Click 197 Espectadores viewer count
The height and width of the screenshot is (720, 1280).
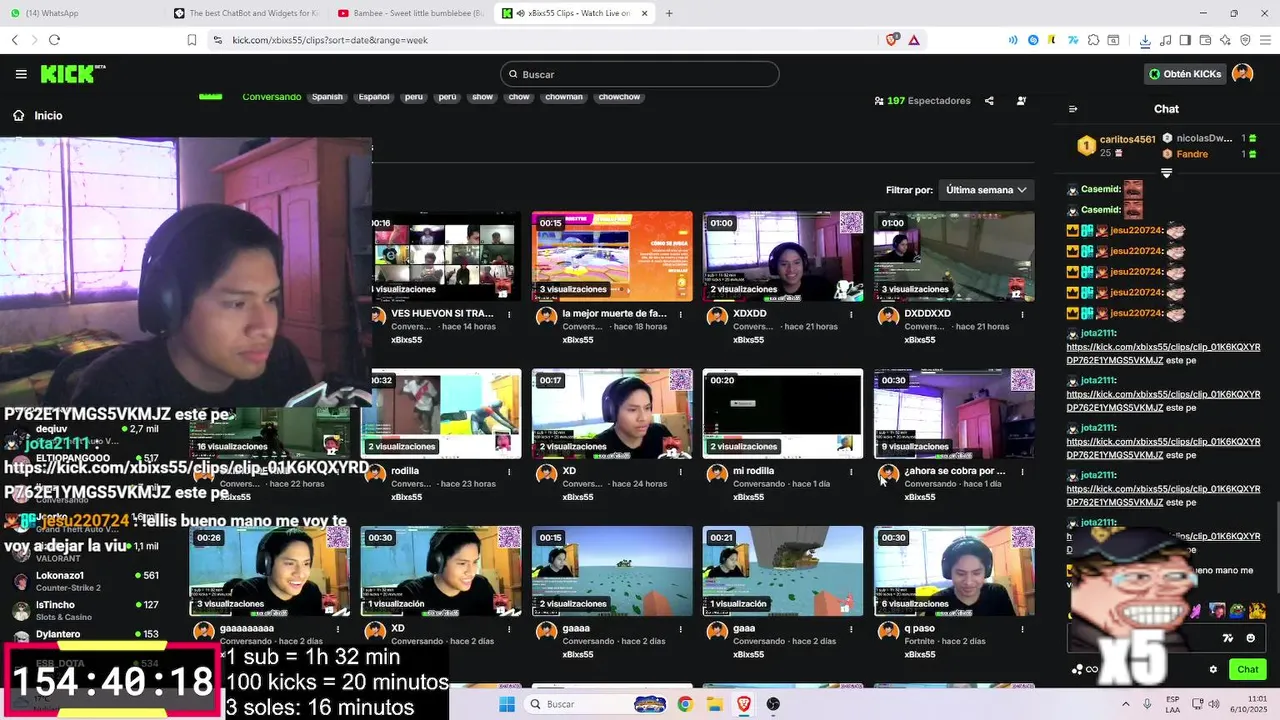(x=922, y=101)
